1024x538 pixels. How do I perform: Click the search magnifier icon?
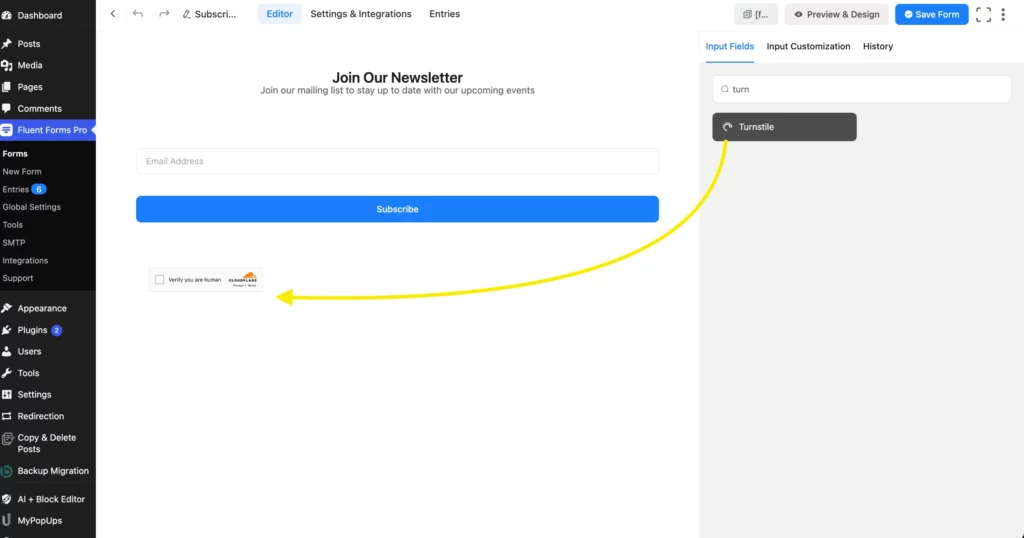pos(725,89)
